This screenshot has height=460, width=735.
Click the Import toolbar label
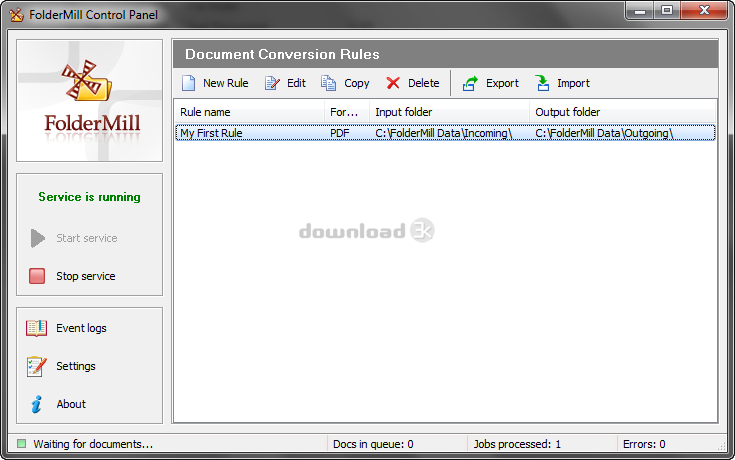click(573, 83)
